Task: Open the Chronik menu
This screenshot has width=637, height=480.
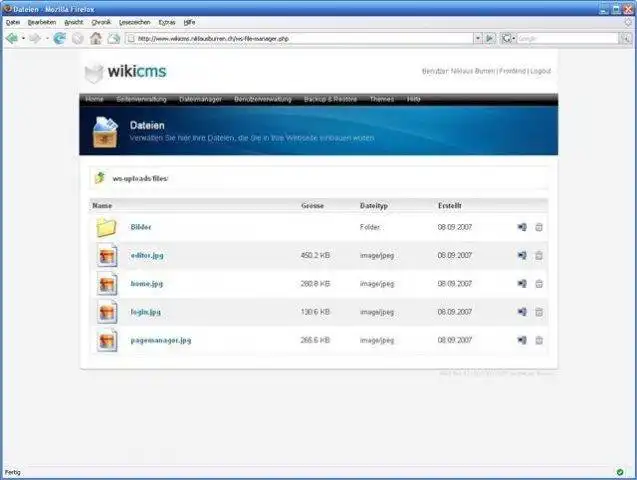Action: [x=101, y=22]
